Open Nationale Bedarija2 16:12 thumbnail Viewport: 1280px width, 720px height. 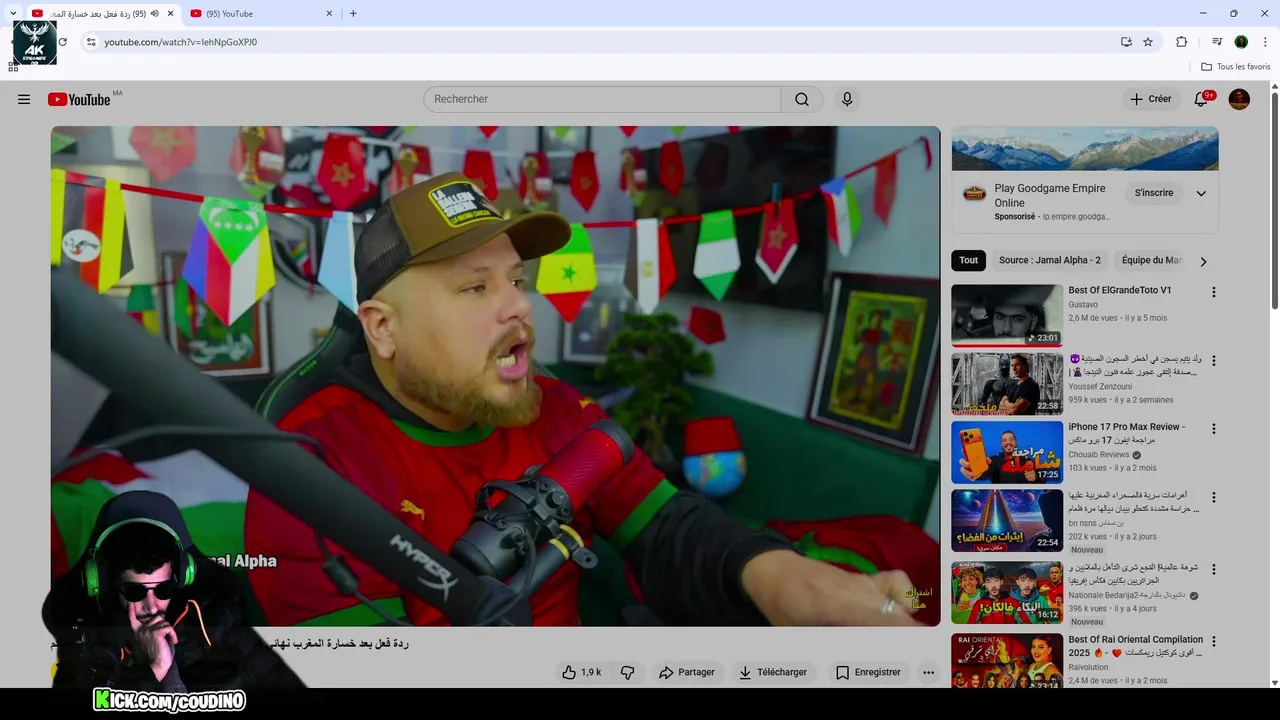point(1007,592)
